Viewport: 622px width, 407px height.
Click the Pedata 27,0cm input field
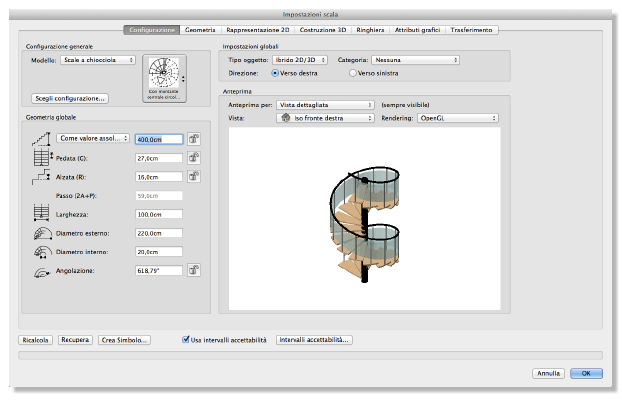pyautogui.click(x=159, y=158)
